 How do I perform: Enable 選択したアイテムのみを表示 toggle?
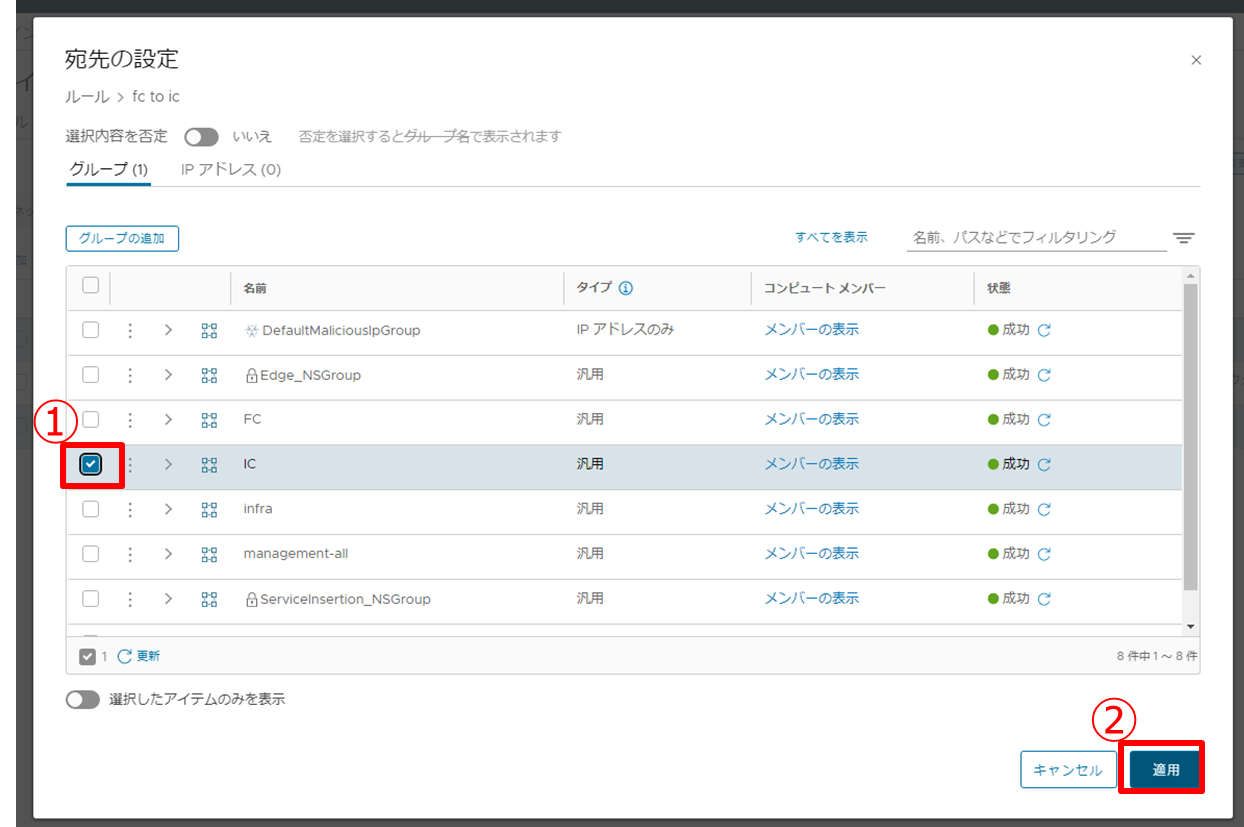click(83, 700)
